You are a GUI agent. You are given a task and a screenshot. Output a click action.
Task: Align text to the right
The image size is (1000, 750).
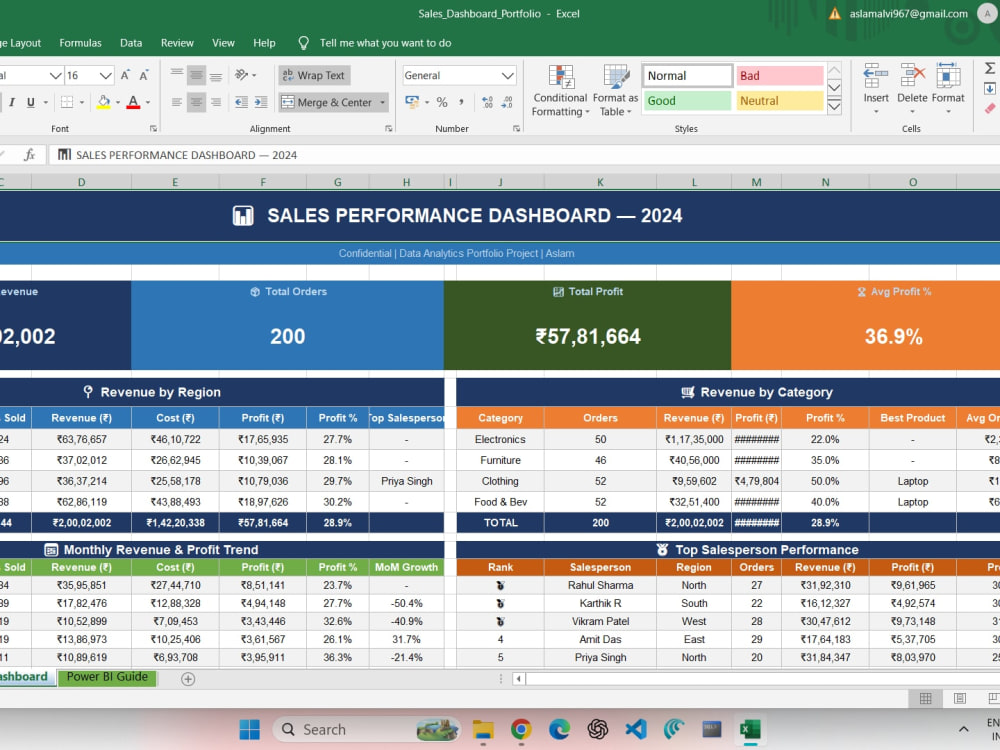[216, 102]
